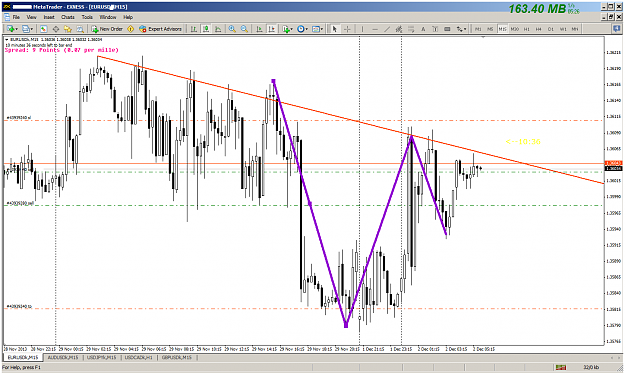Switch timeframe to M30
The height and width of the screenshot is (373, 625).
tap(515, 29)
